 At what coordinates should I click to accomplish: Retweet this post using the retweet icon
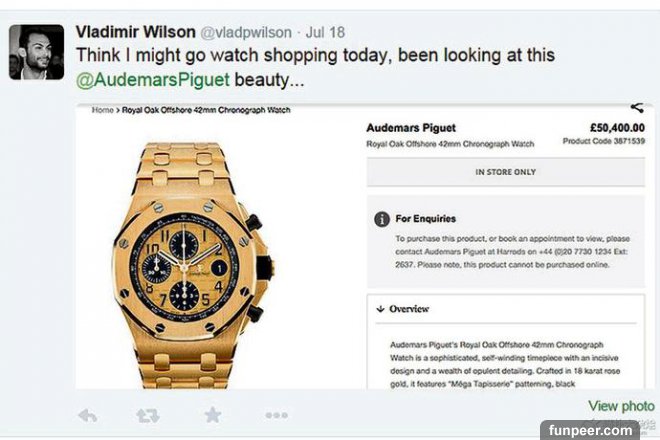[148, 416]
